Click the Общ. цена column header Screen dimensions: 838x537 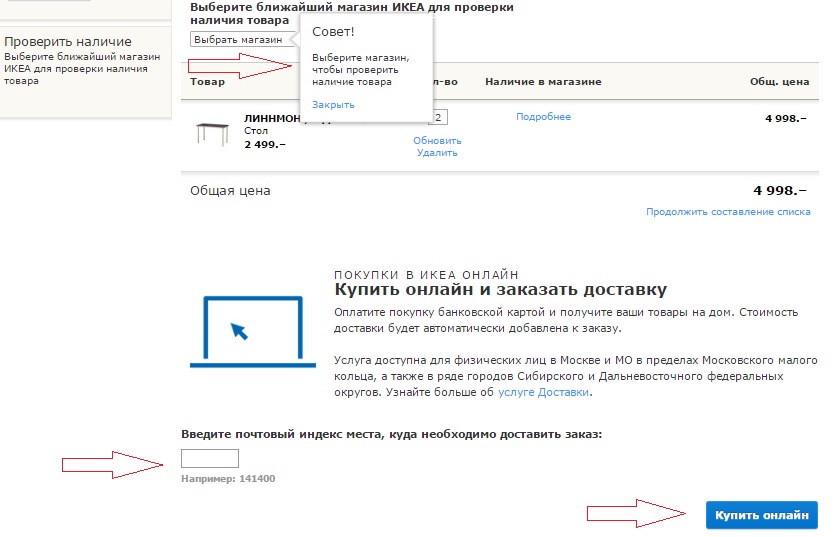click(779, 82)
